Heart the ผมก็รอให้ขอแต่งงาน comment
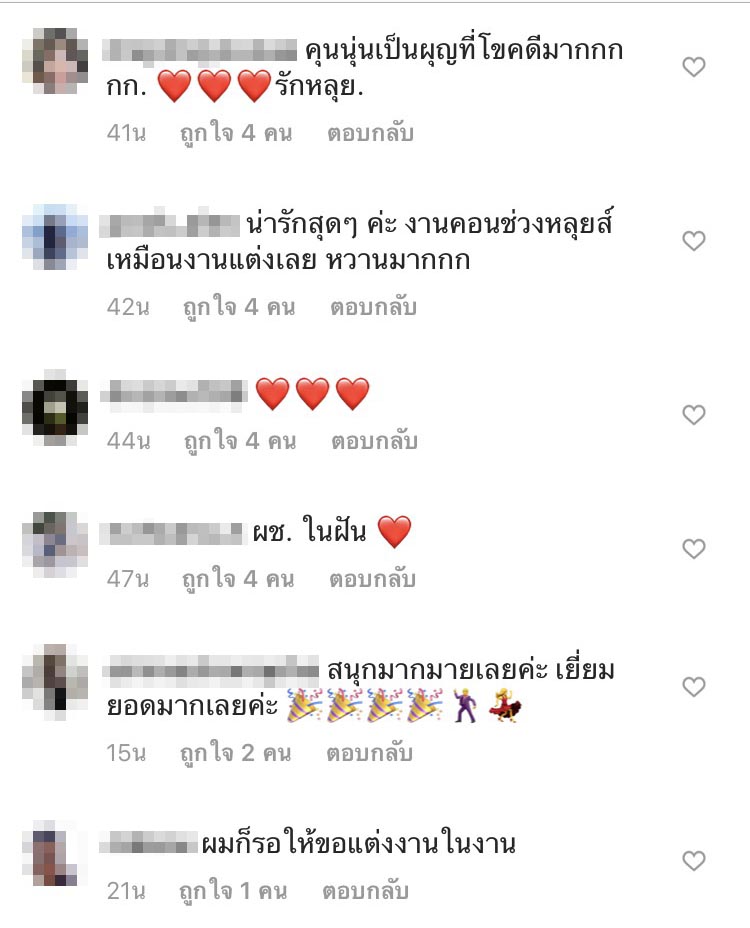This screenshot has width=750, height=928. pyautogui.click(x=694, y=861)
